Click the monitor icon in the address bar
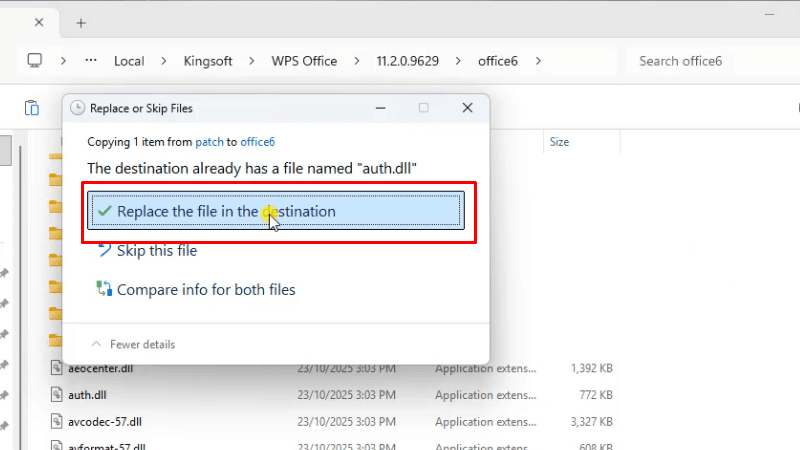Viewport: 800px width, 450px height. point(35,61)
